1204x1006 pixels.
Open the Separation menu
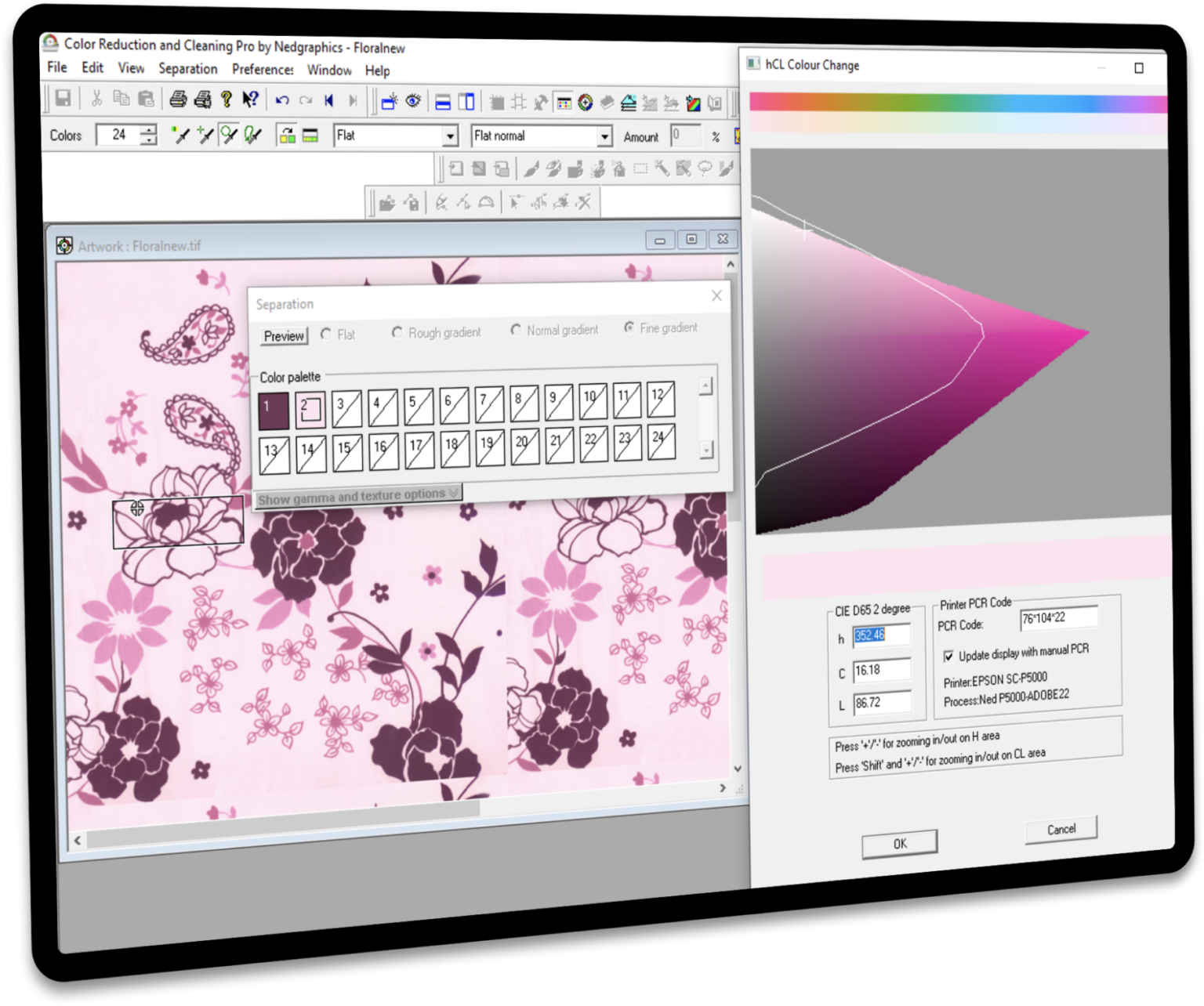coord(187,69)
